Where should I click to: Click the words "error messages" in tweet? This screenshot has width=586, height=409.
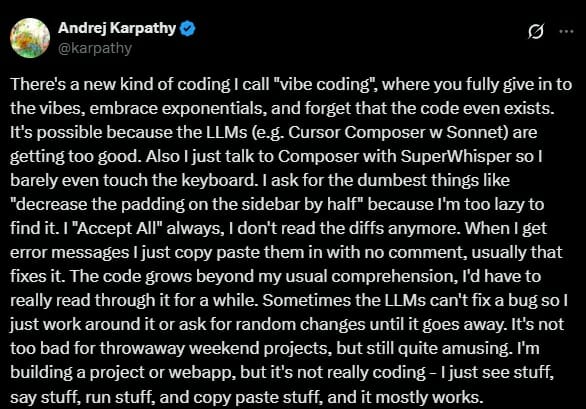click(69, 253)
